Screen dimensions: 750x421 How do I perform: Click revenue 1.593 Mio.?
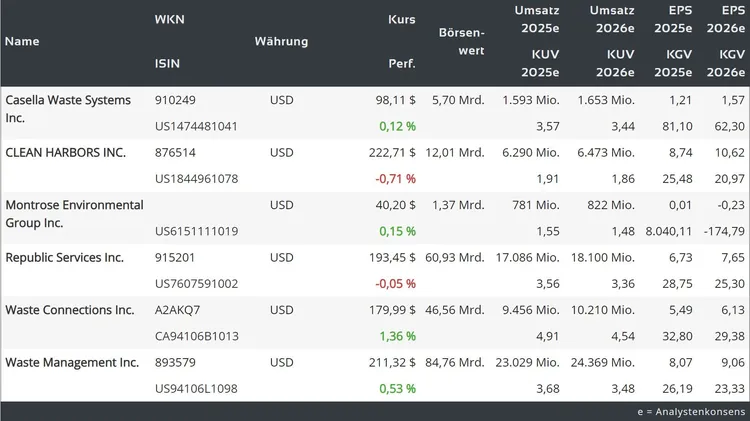pos(531,100)
